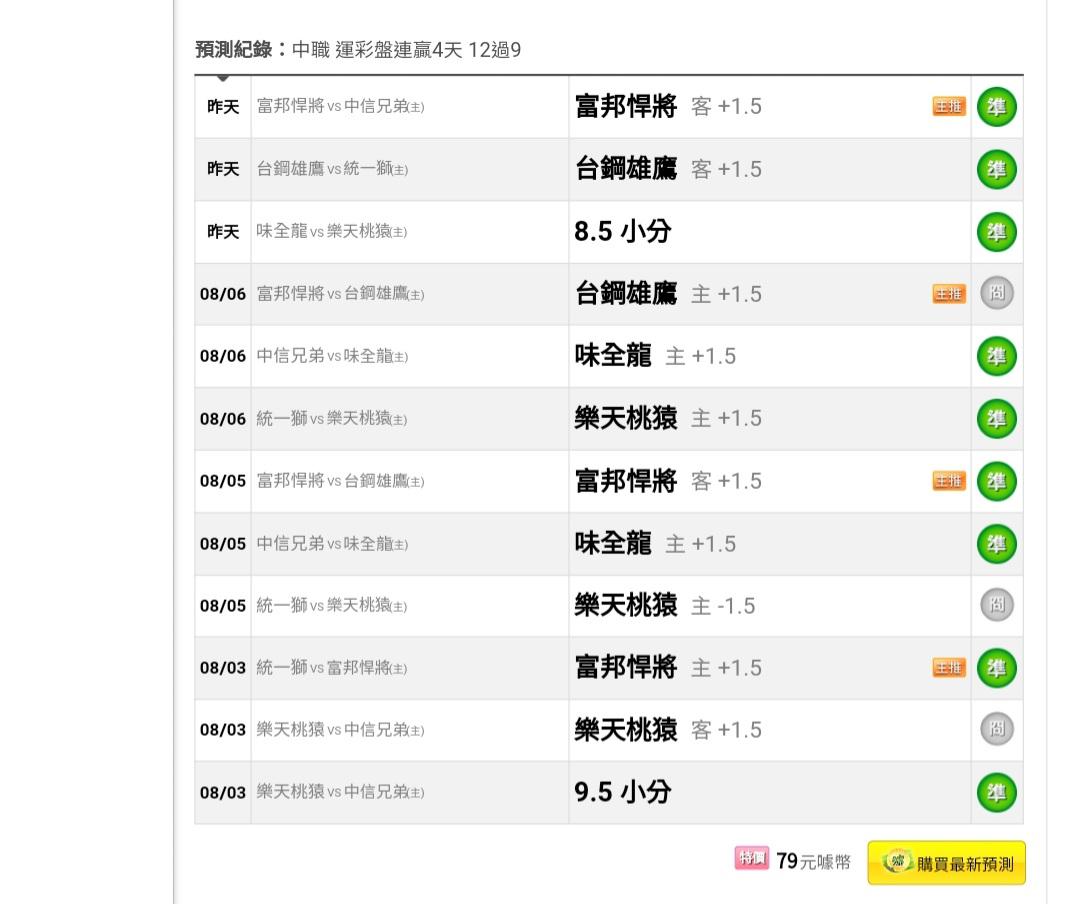Screen dimensions: 1080x904
Task: Click the 樂天桃猿 主 +1.5 prediction
Action: pos(668,418)
